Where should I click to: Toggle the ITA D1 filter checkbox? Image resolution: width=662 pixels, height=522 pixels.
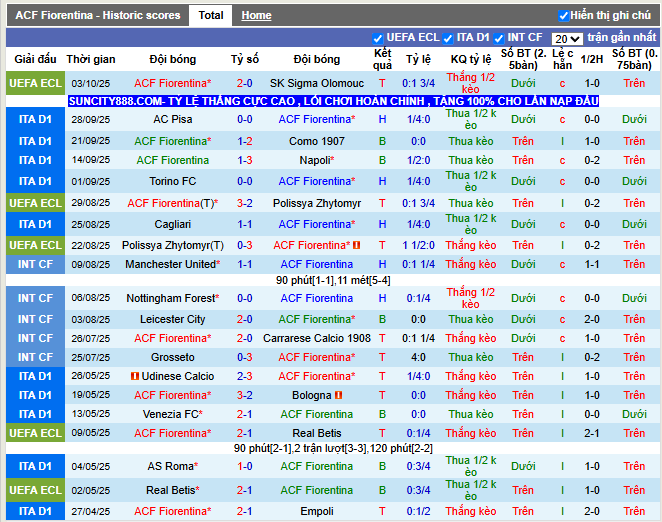pyautogui.click(x=448, y=38)
